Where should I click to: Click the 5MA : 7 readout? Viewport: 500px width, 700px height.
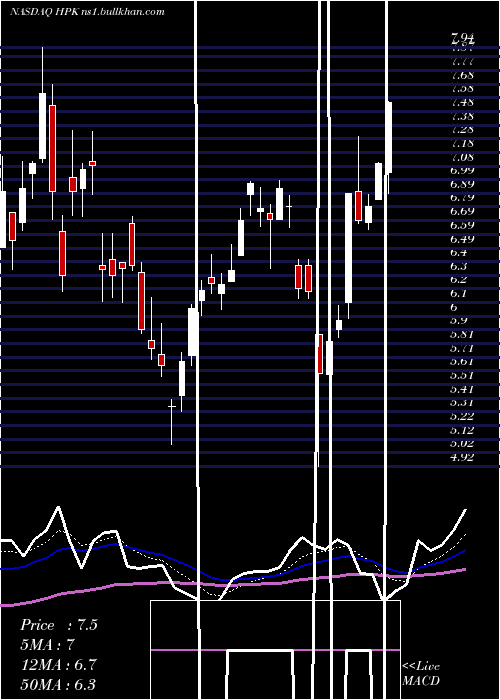(50, 645)
